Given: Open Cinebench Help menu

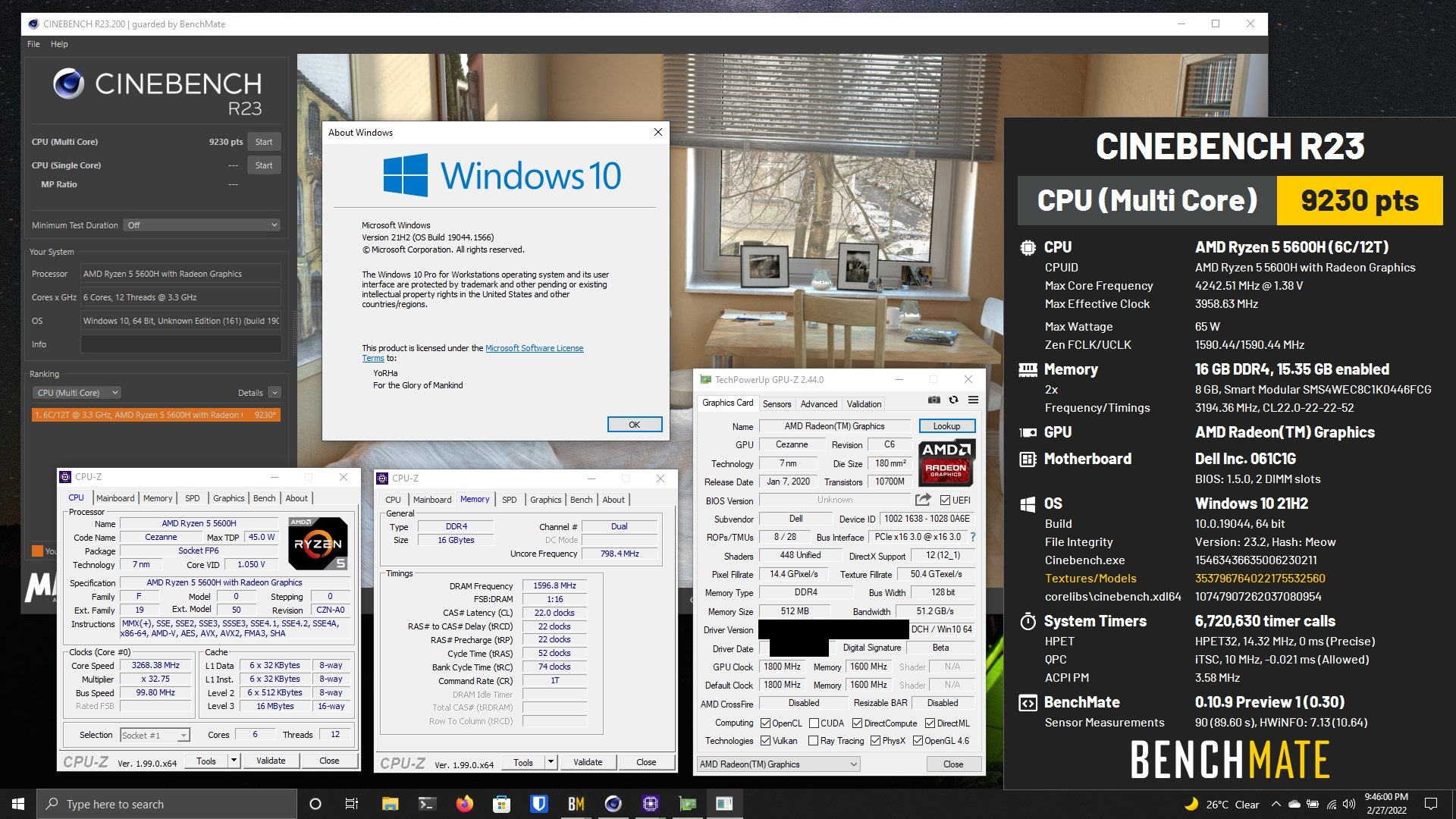Looking at the screenshot, I should click(x=59, y=44).
